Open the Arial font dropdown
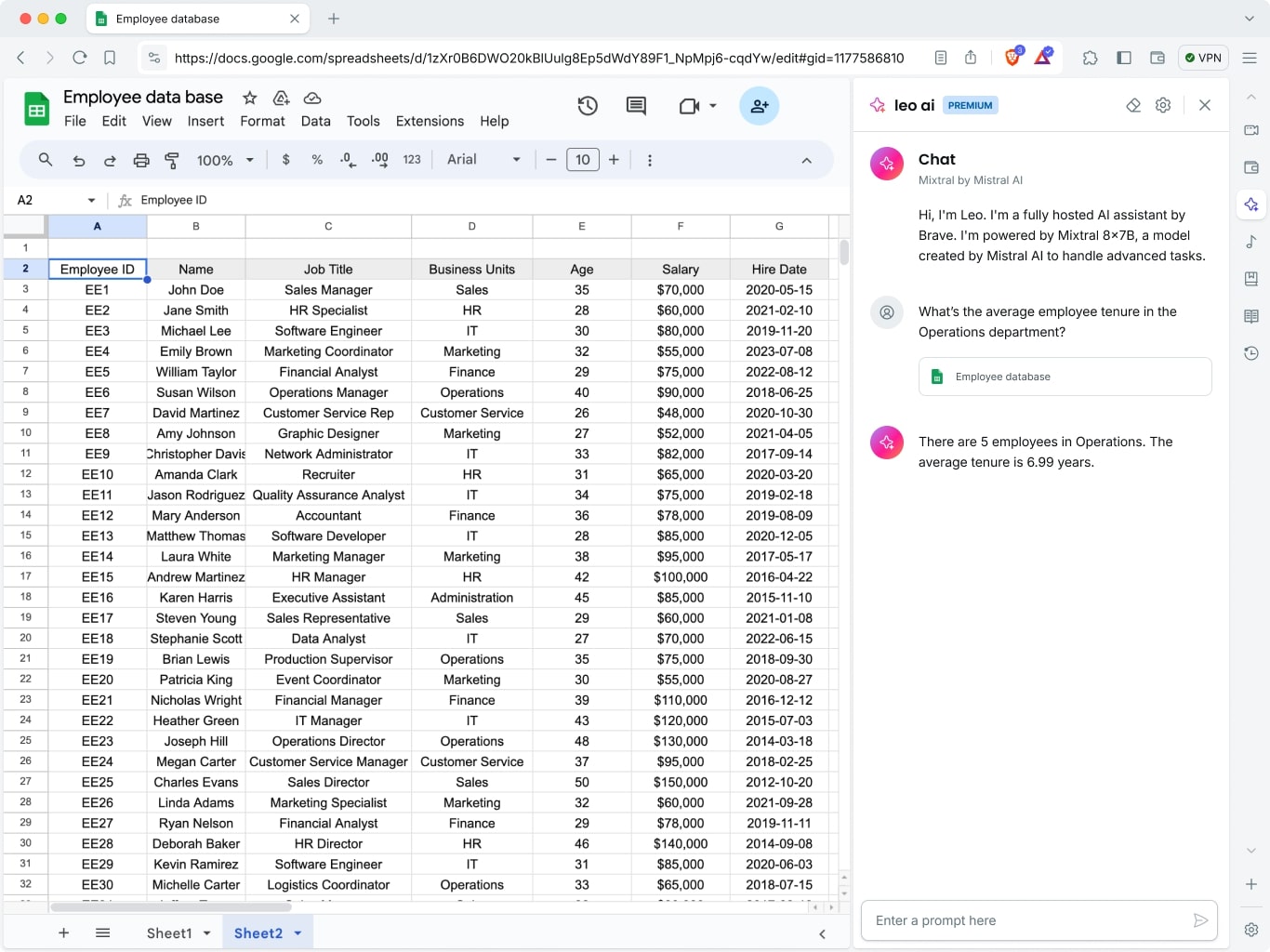The height and width of the screenshot is (952, 1270). 483,160
